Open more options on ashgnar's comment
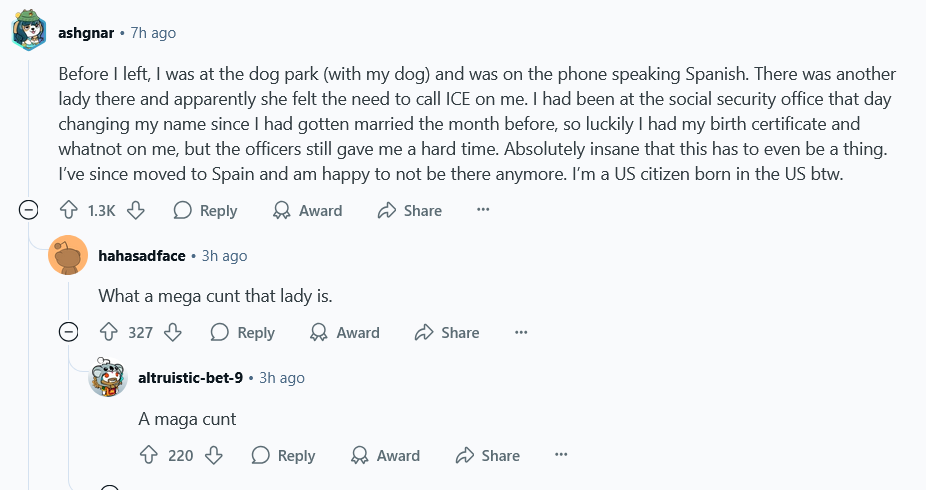 point(483,210)
